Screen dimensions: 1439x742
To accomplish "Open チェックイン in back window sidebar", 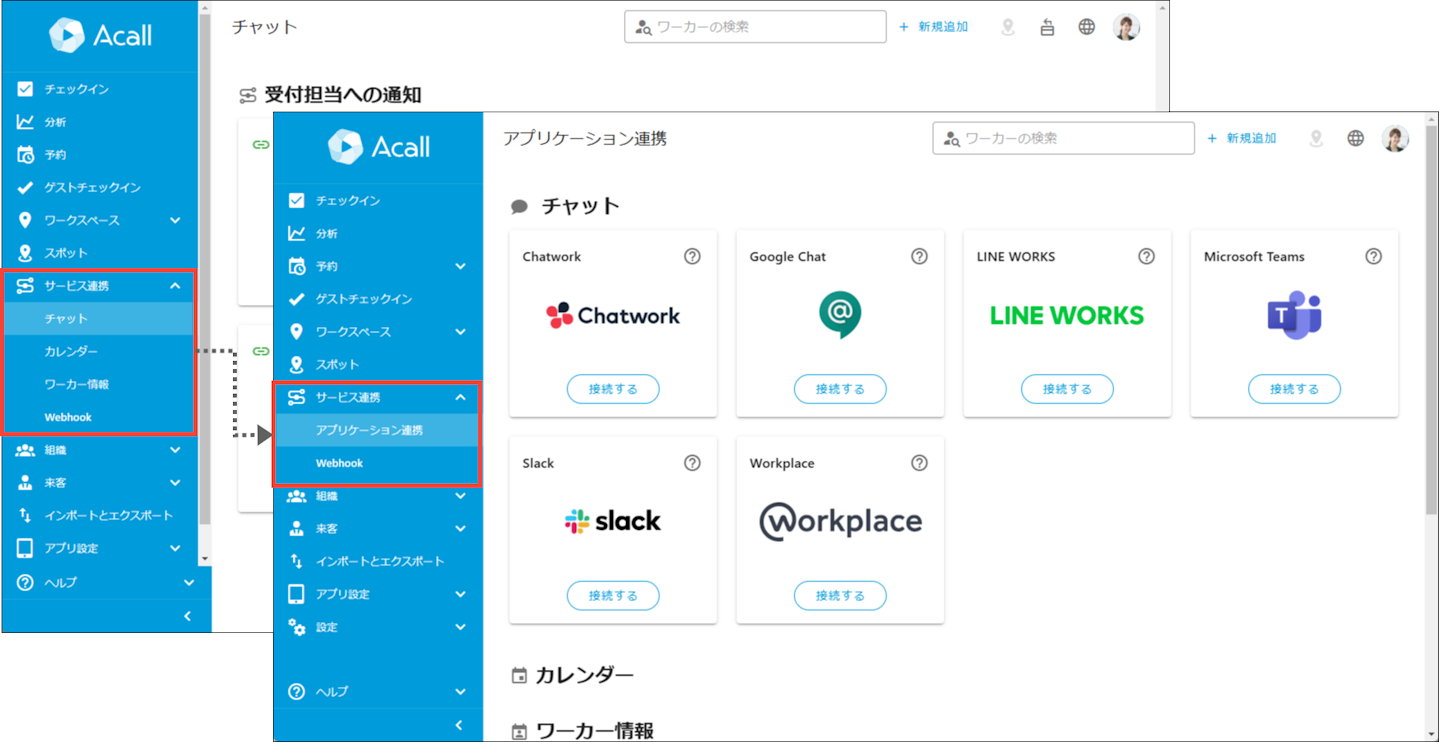I will pyautogui.click(x=100, y=89).
